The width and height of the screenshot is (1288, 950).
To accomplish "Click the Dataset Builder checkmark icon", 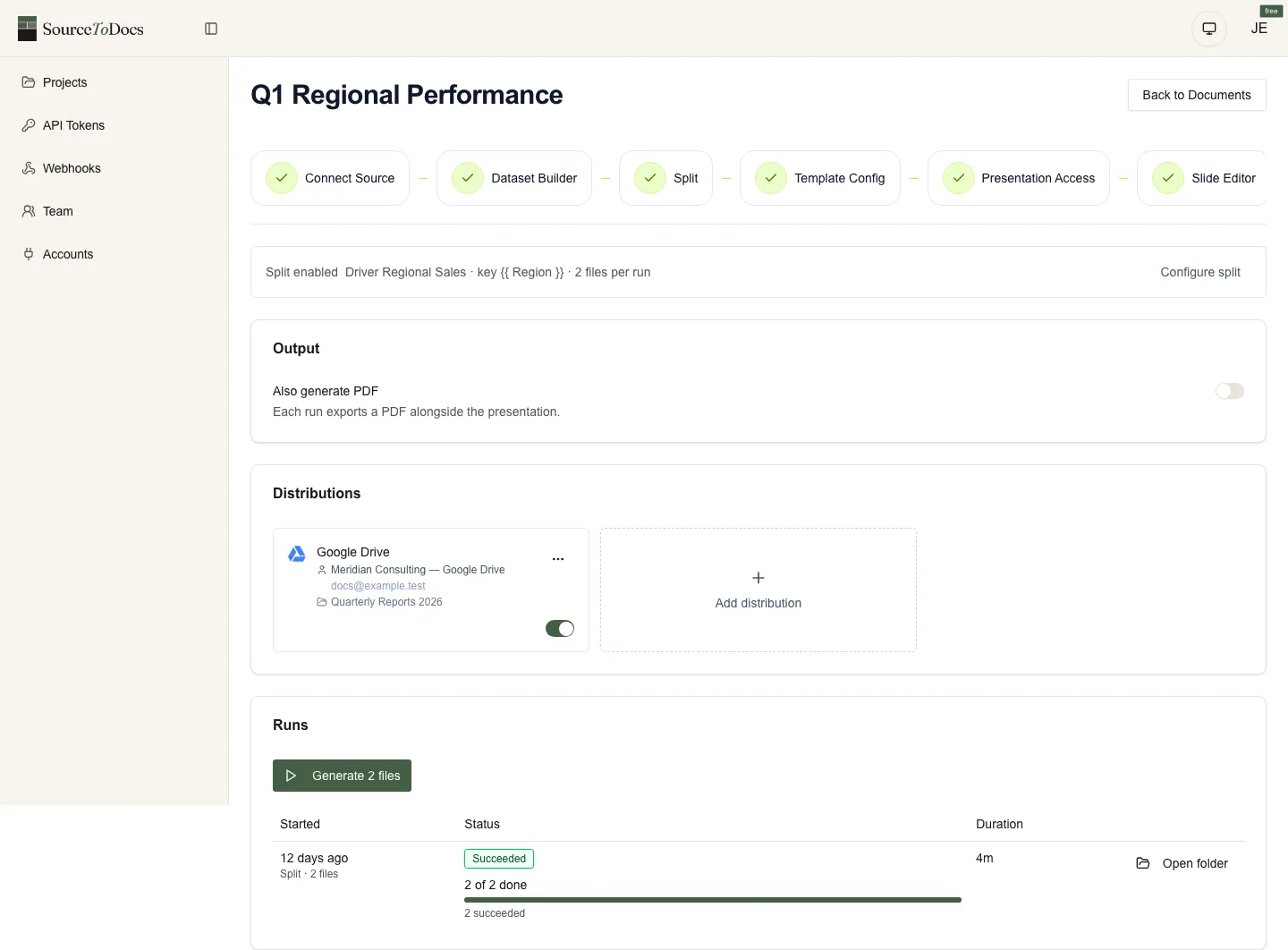I will 468,178.
